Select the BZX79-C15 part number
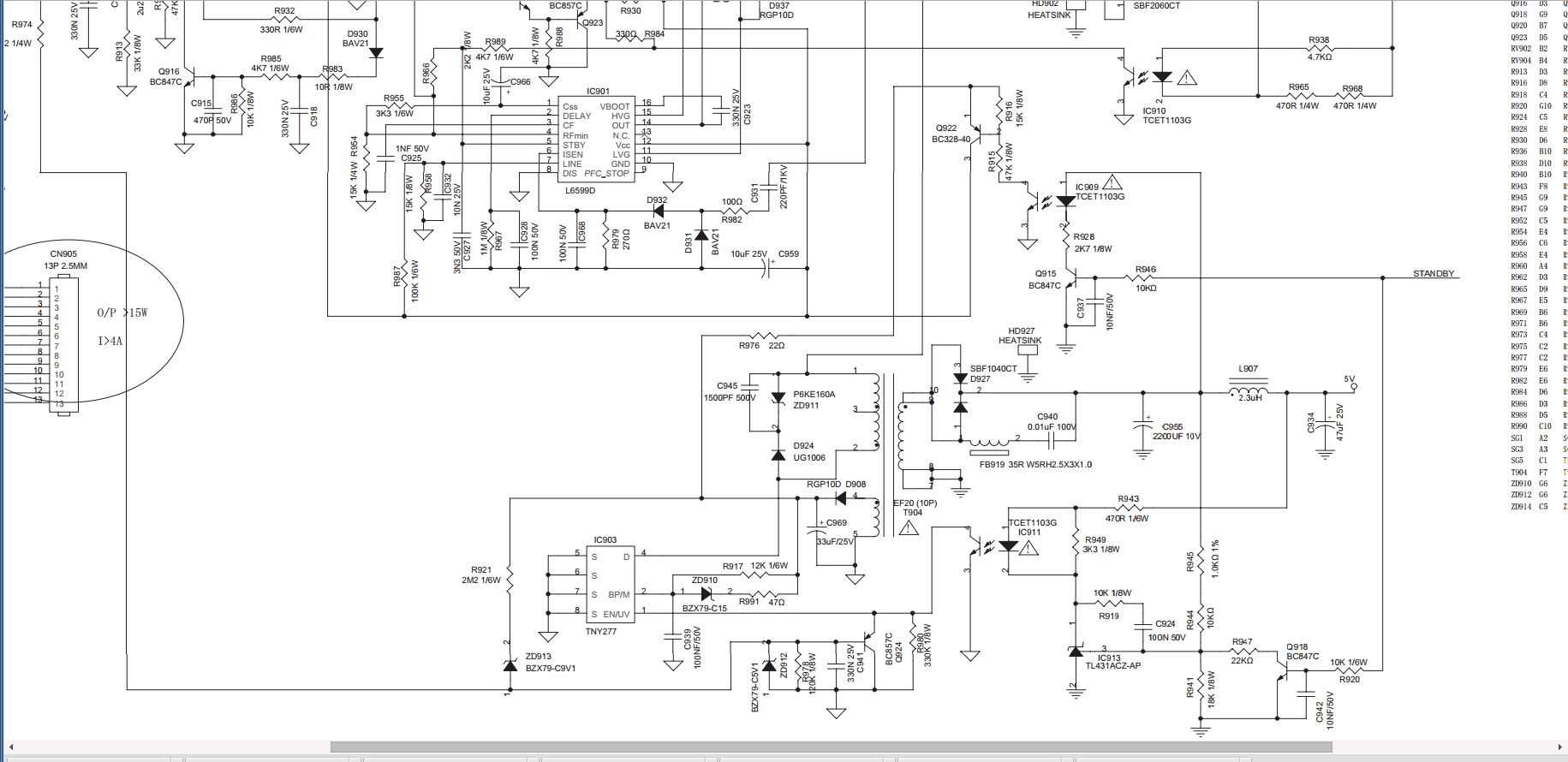This screenshot has height=762, width=1568. pos(705,608)
